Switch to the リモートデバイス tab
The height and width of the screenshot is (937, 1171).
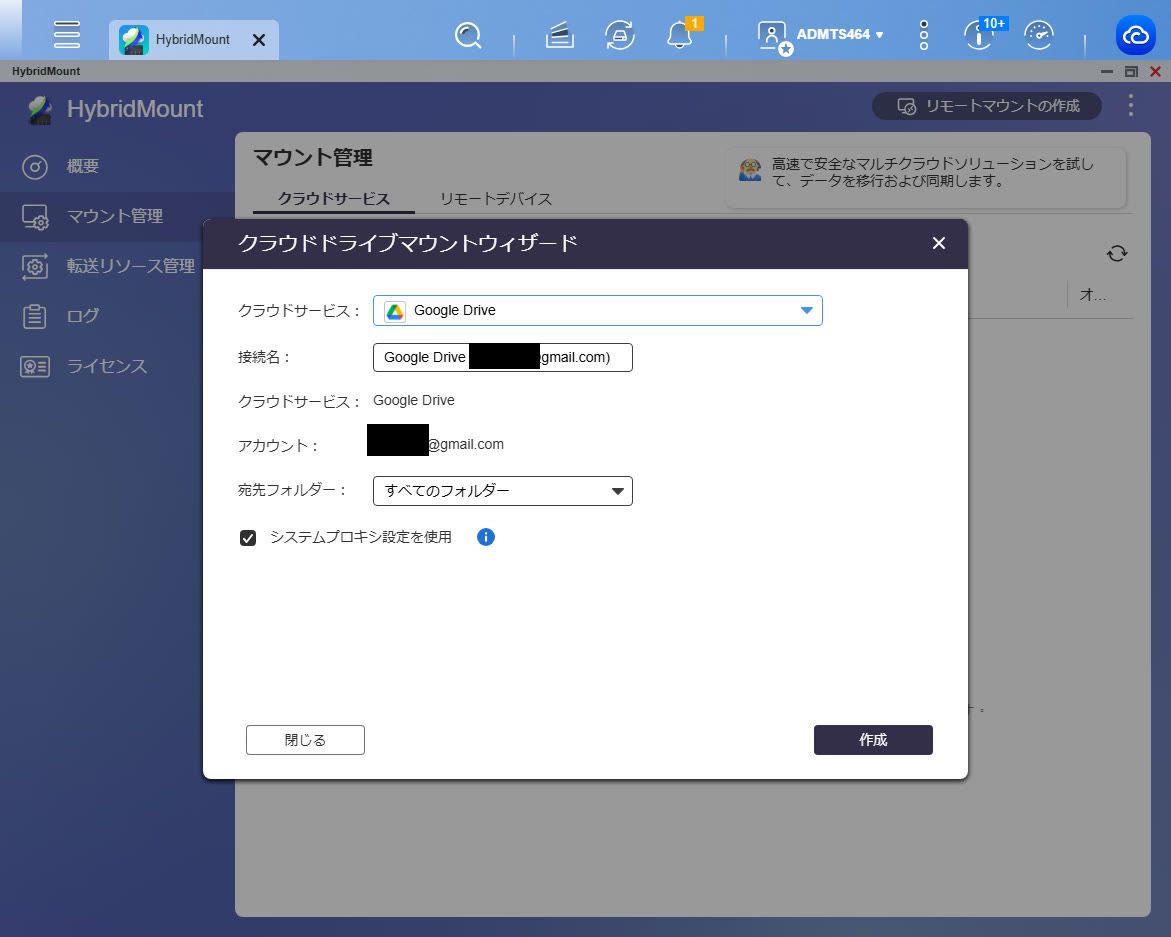click(496, 198)
